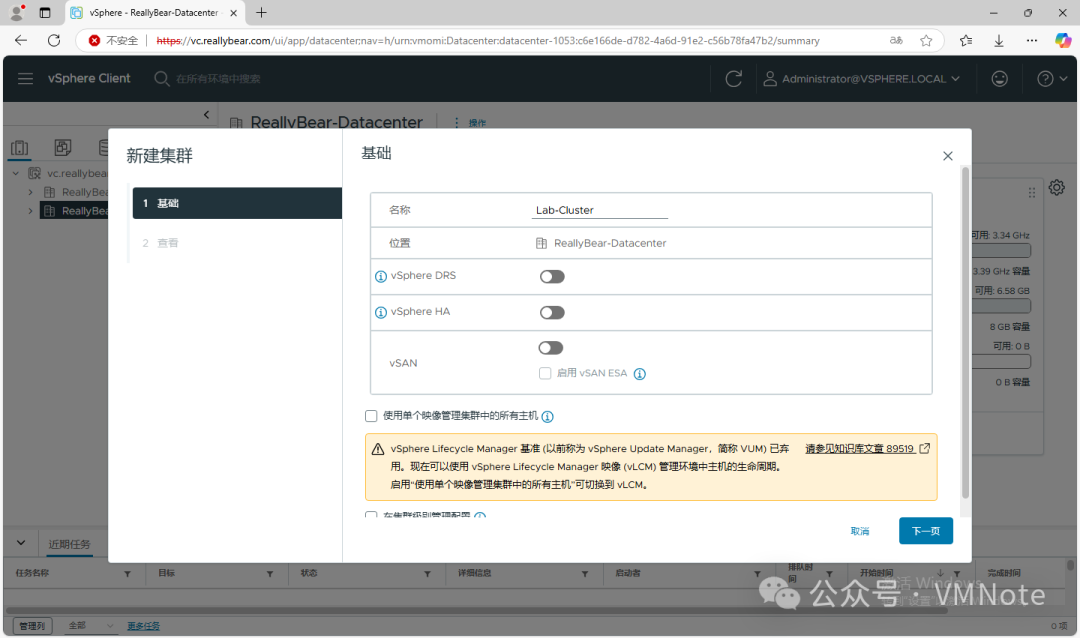Filter the 任务名称 column

(x=127, y=574)
